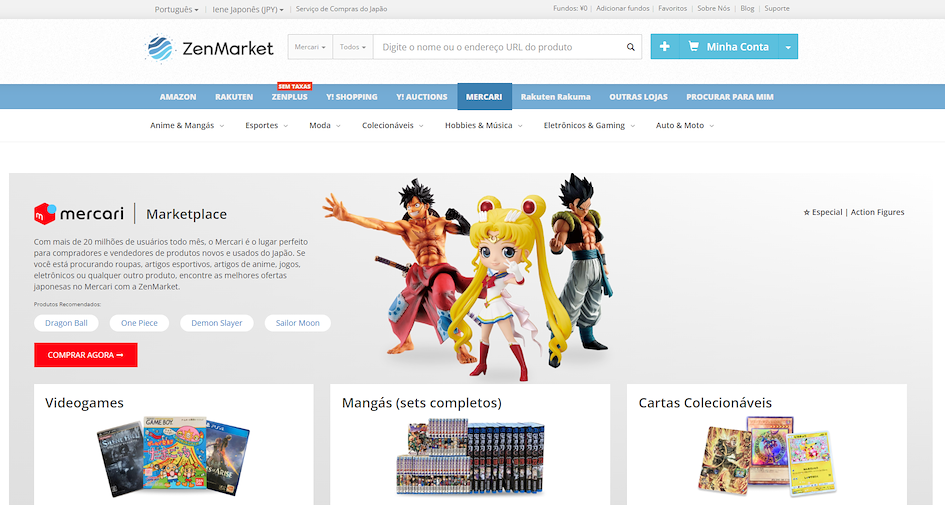Open the Sobre Nós link
This screenshot has width=945, height=505.
[714, 8]
